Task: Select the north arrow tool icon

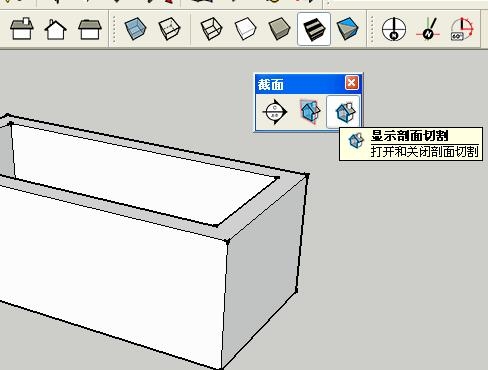Action: (x=428, y=29)
